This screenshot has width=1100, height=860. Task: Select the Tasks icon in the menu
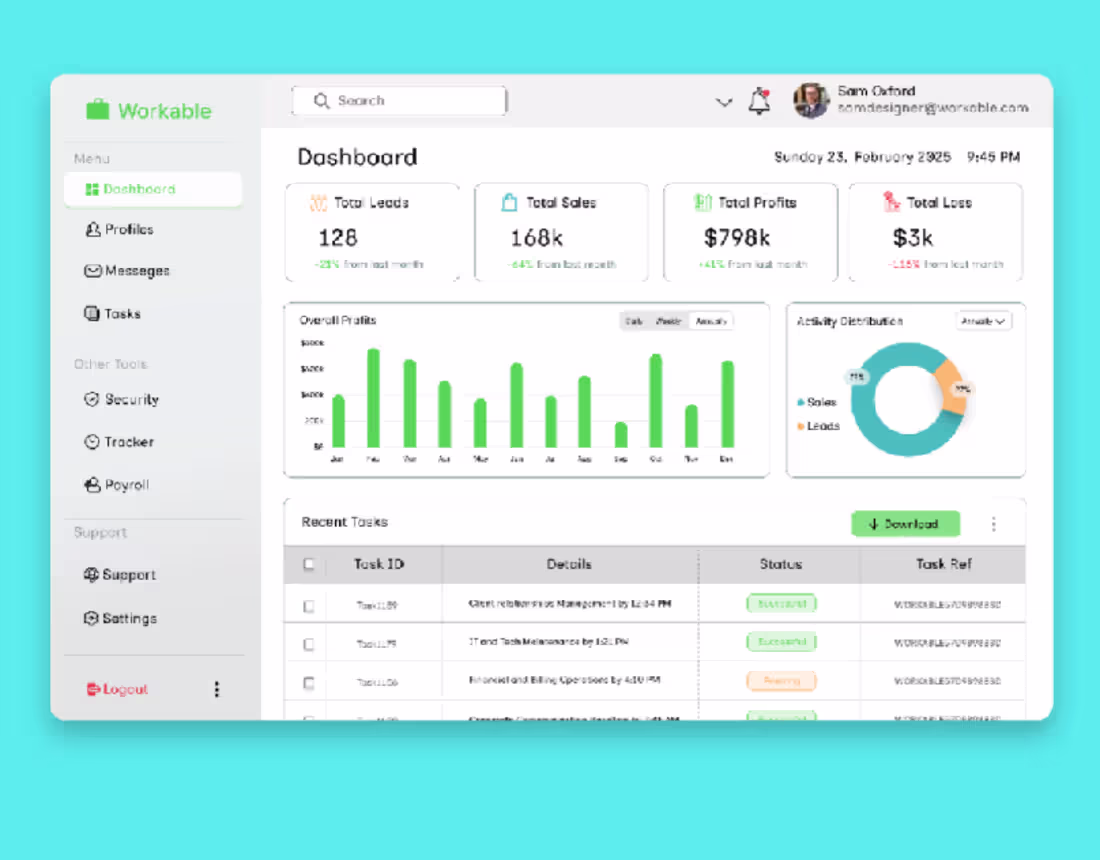click(x=90, y=313)
